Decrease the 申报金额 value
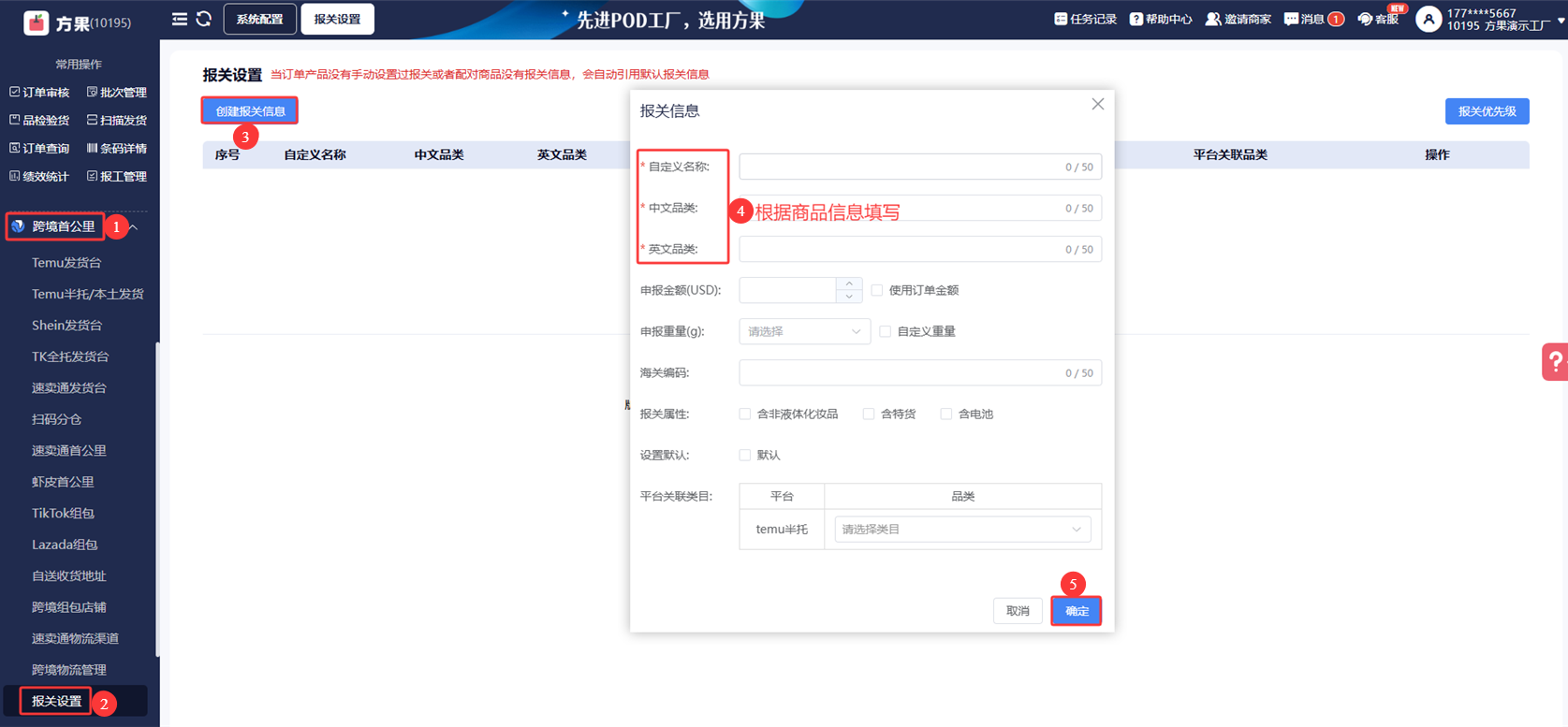 tap(849, 297)
